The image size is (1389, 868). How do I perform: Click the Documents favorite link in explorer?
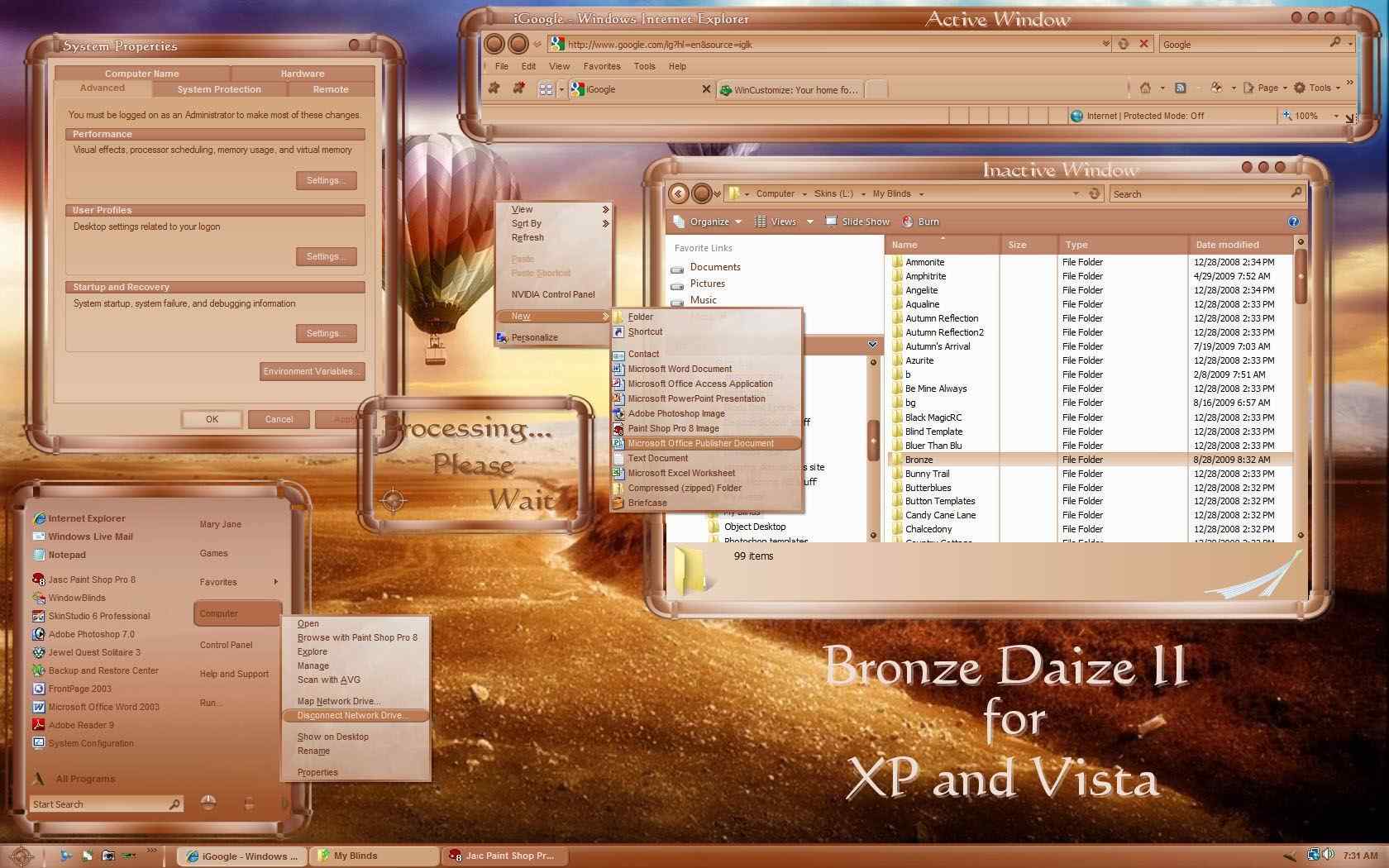(715, 267)
